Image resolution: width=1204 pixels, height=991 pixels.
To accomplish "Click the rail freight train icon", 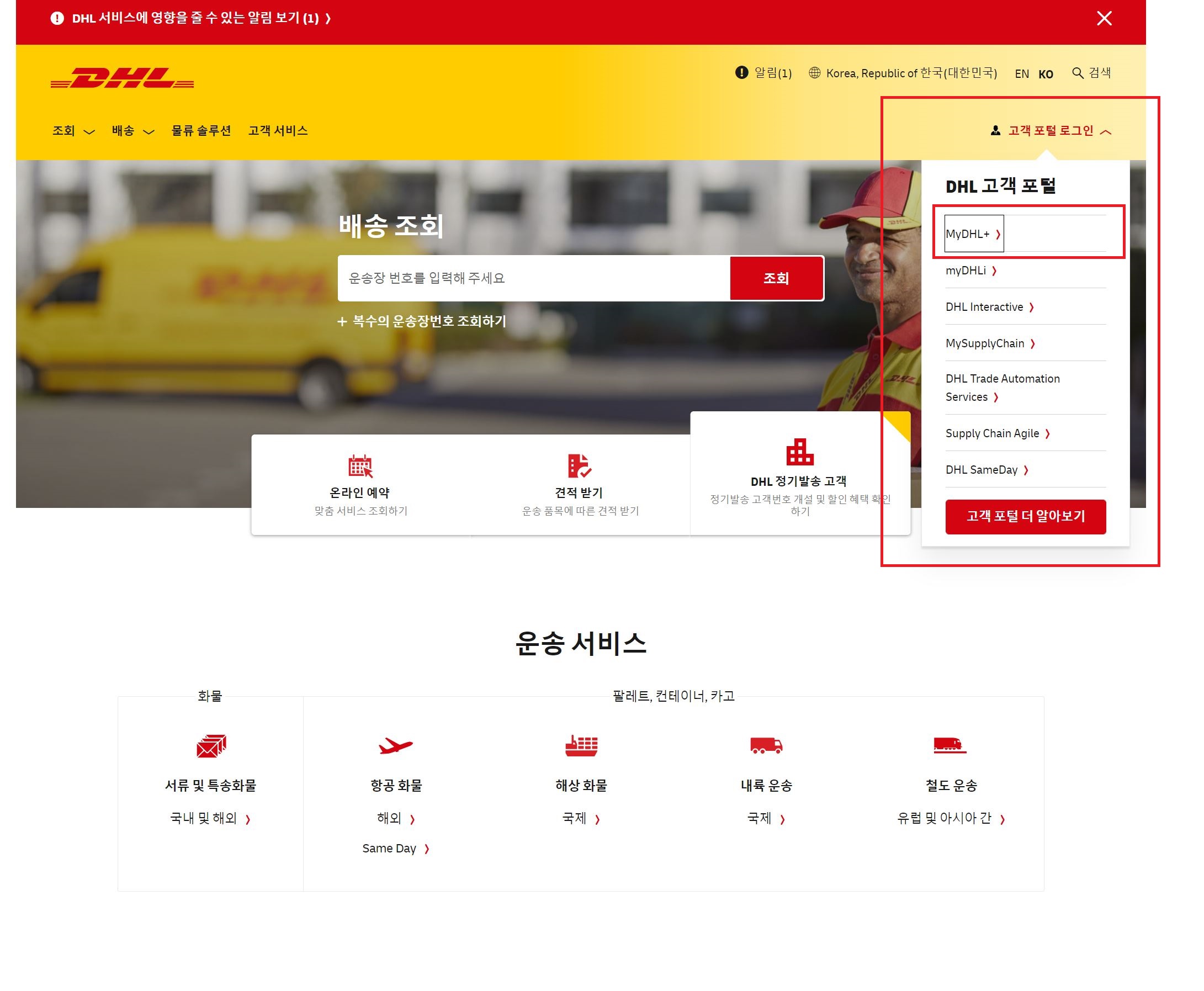I will [950, 745].
